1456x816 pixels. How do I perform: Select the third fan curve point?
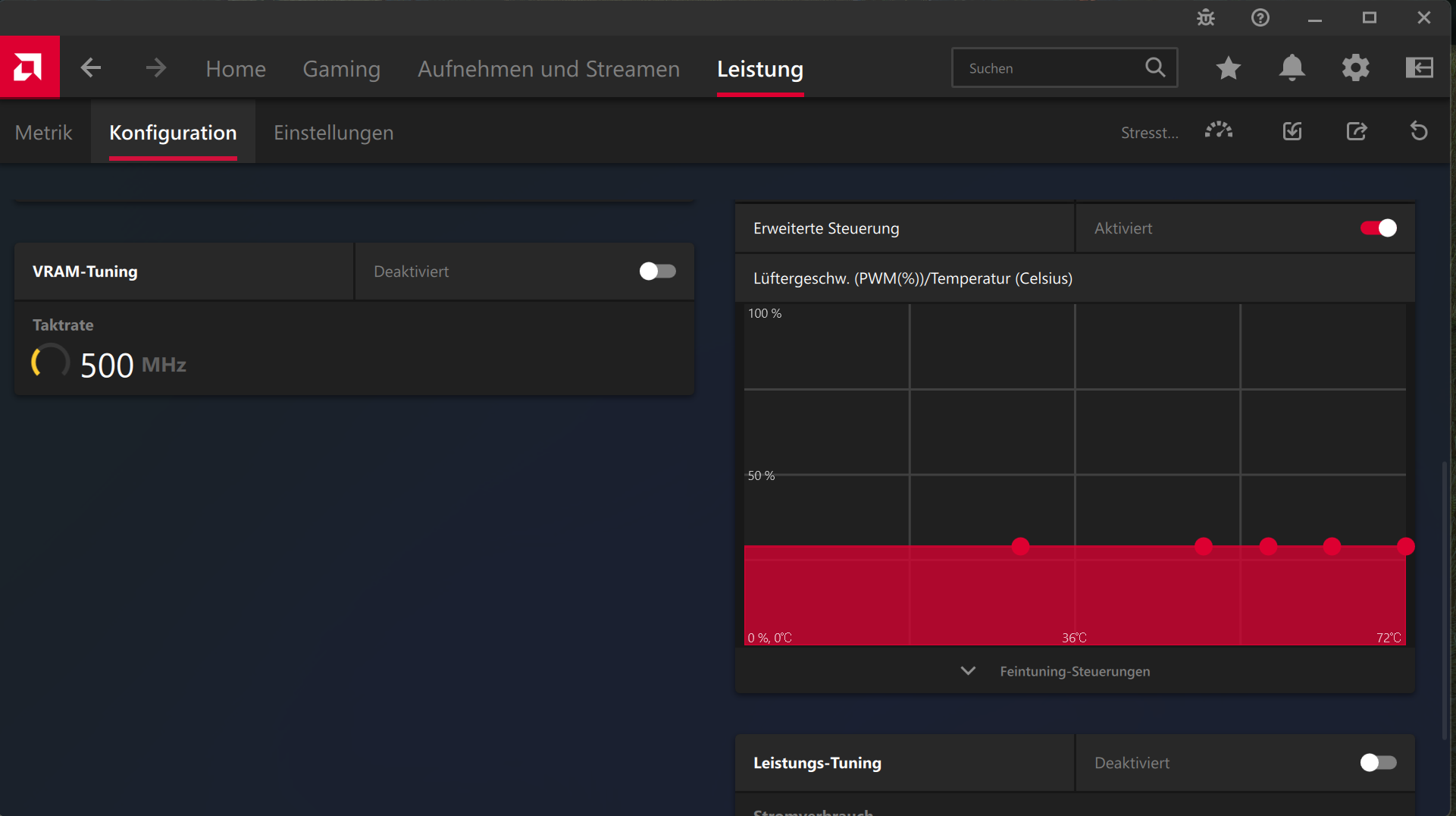(x=1268, y=546)
